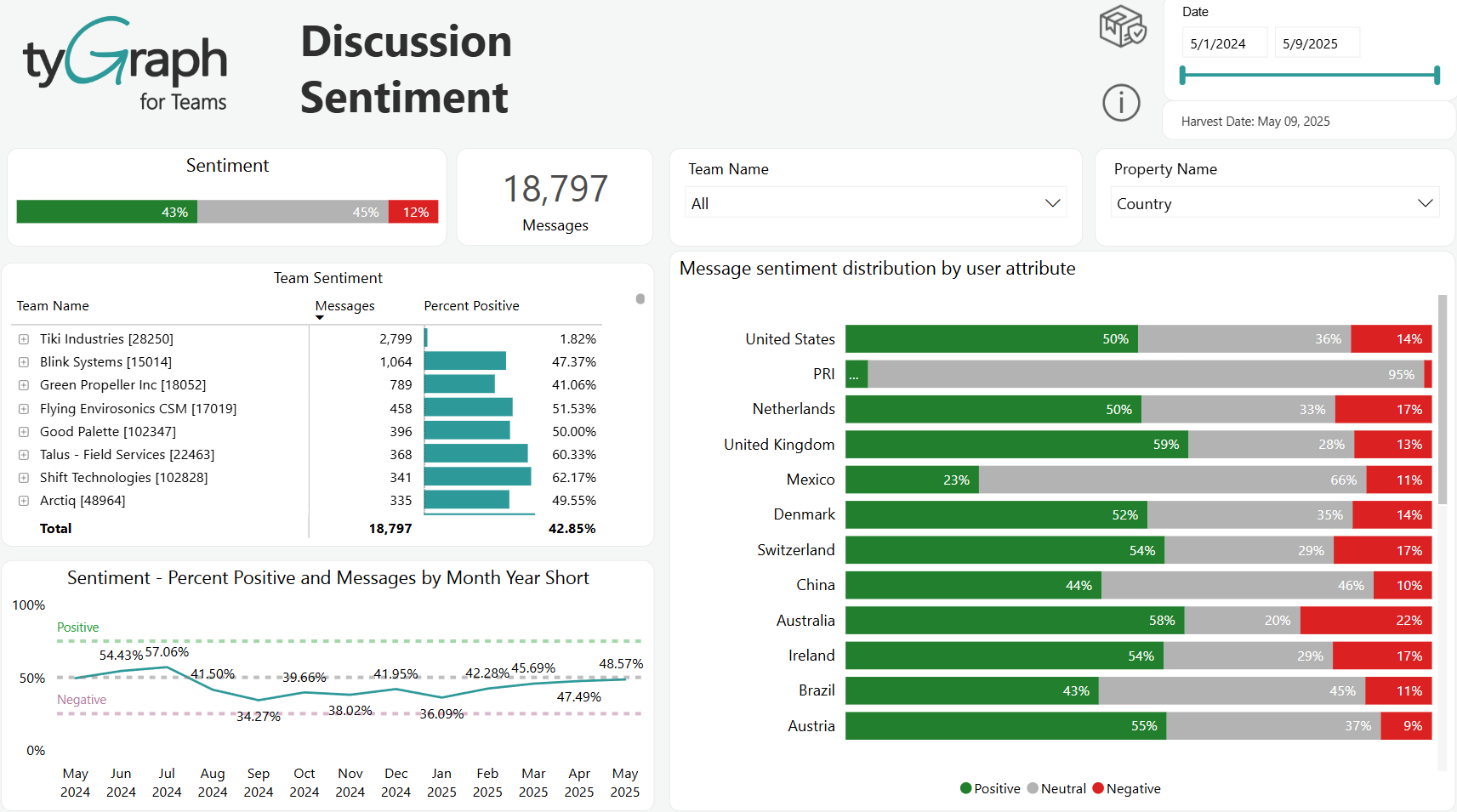Click the Neutral legend marker in the bar chart
Image resolution: width=1457 pixels, height=812 pixels.
(1033, 788)
